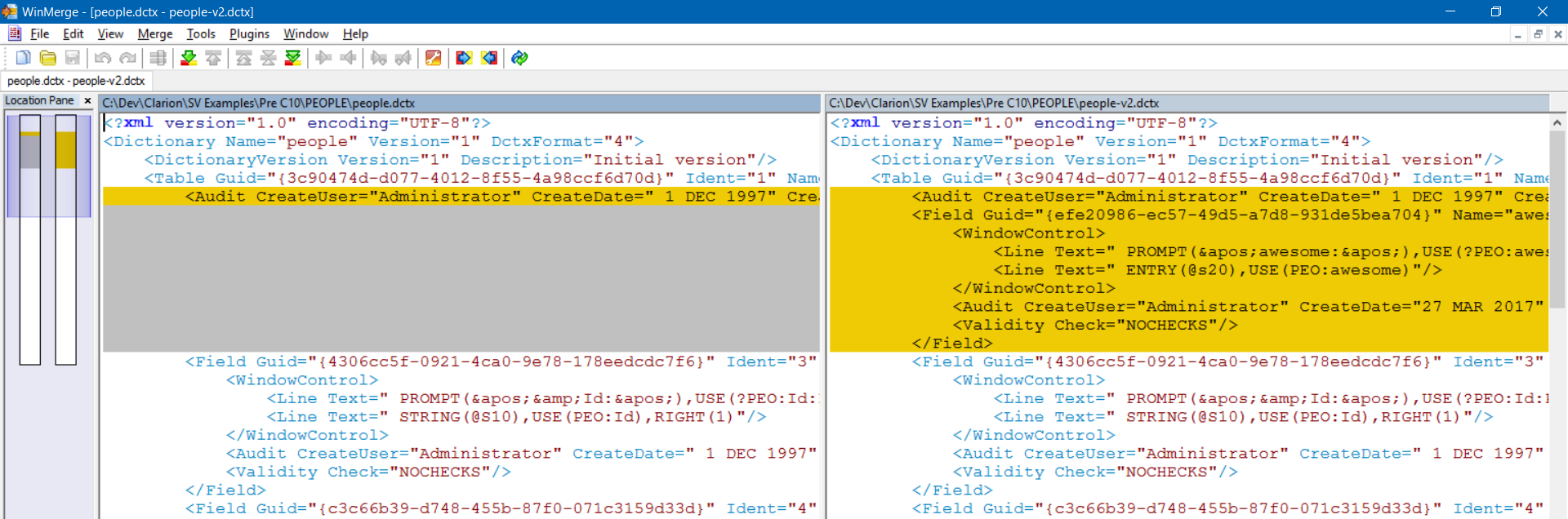Click the left pane people.dctx path header
The height and width of the screenshot is (519, 1568).
click(460, 103)
